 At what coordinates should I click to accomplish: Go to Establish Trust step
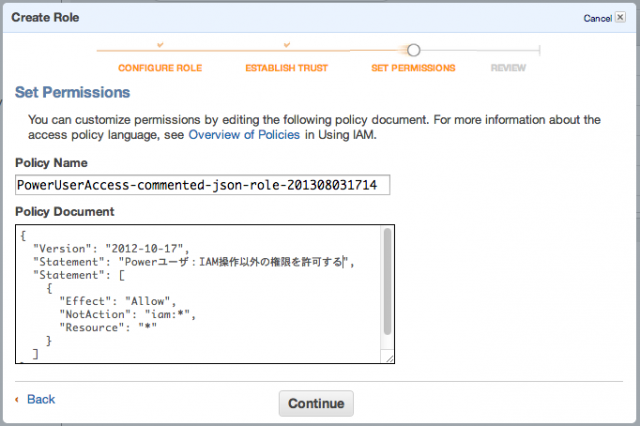287,68
